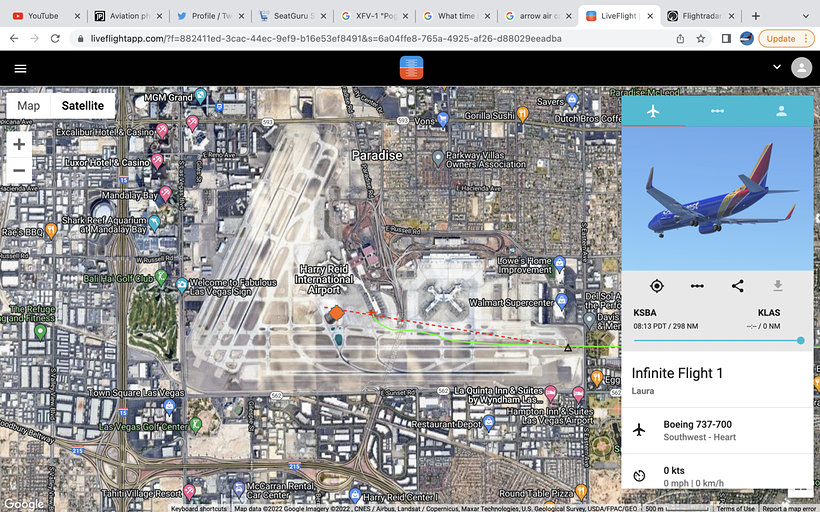Center map on aircraft target icon
The image size is (820, 512).
656,286
